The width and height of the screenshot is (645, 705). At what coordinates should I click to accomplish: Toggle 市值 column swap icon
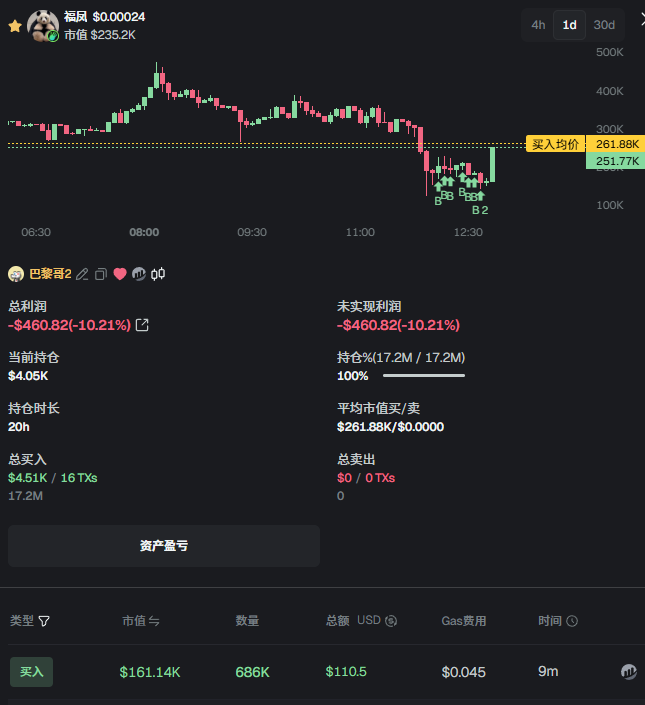pos(154,621)
